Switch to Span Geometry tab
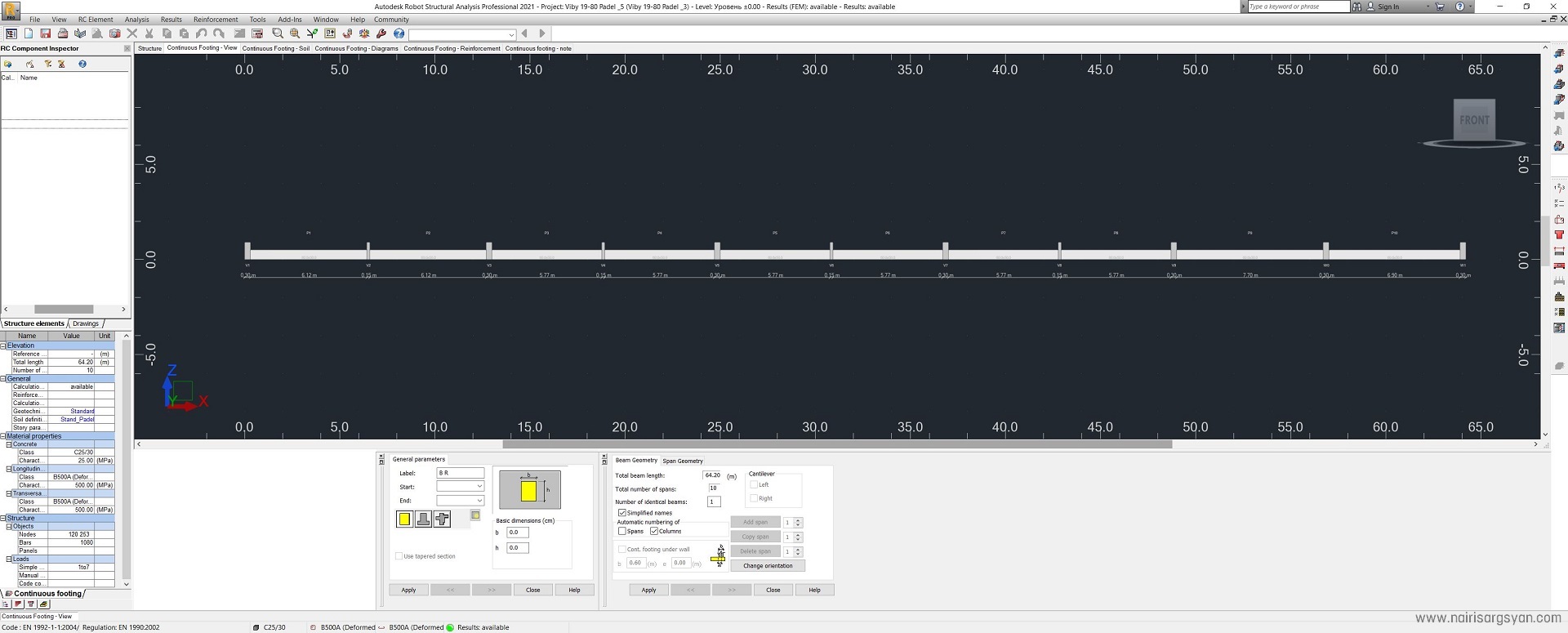1568x633 pixels. pos(683,461)
